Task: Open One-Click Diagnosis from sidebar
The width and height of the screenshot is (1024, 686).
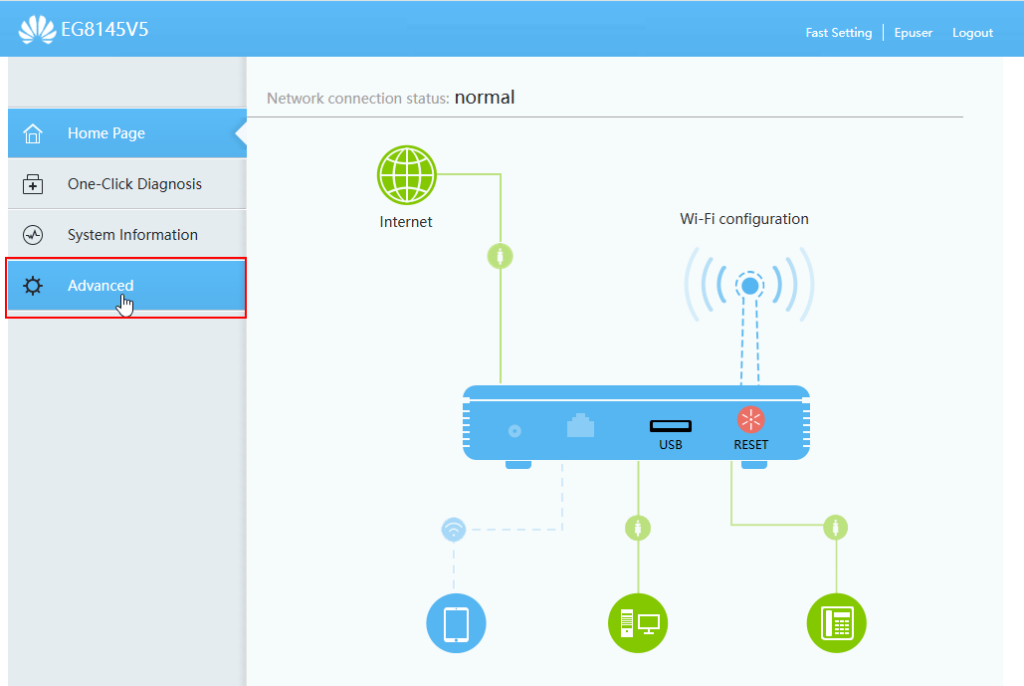Action: click(134, 184)
